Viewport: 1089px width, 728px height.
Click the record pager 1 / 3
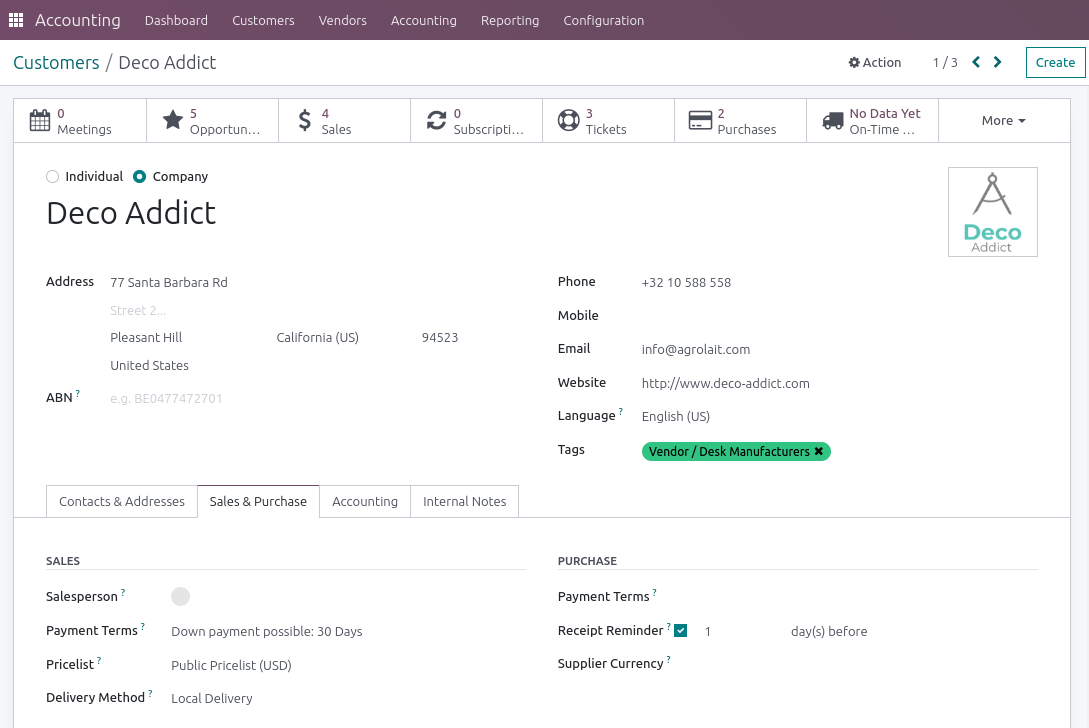pyautogui.click(x=945, y=63)
